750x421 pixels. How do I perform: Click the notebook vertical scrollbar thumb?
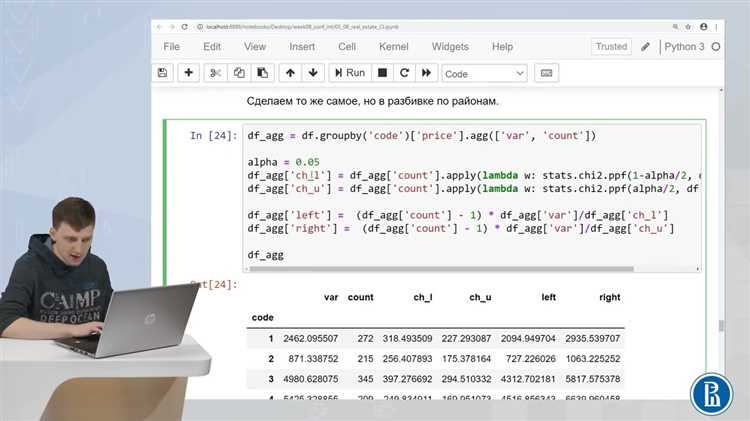click(721, 326)
